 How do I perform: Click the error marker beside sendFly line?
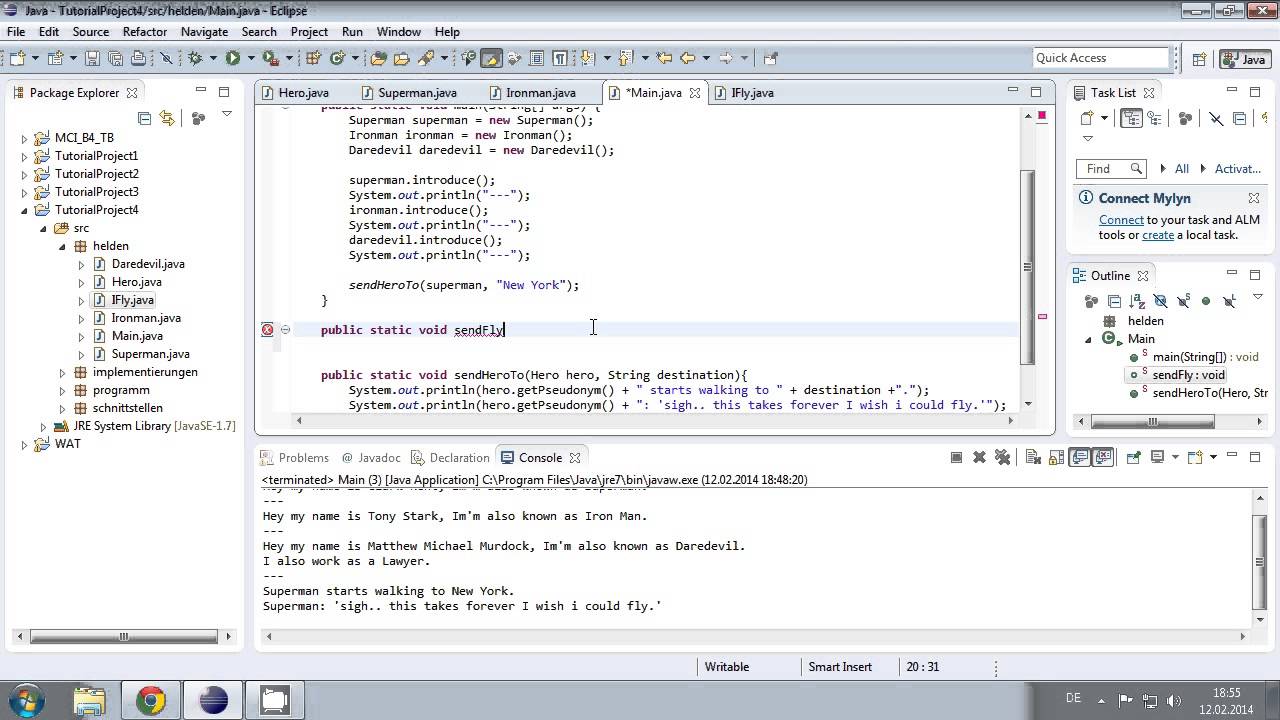click(267, 329)
